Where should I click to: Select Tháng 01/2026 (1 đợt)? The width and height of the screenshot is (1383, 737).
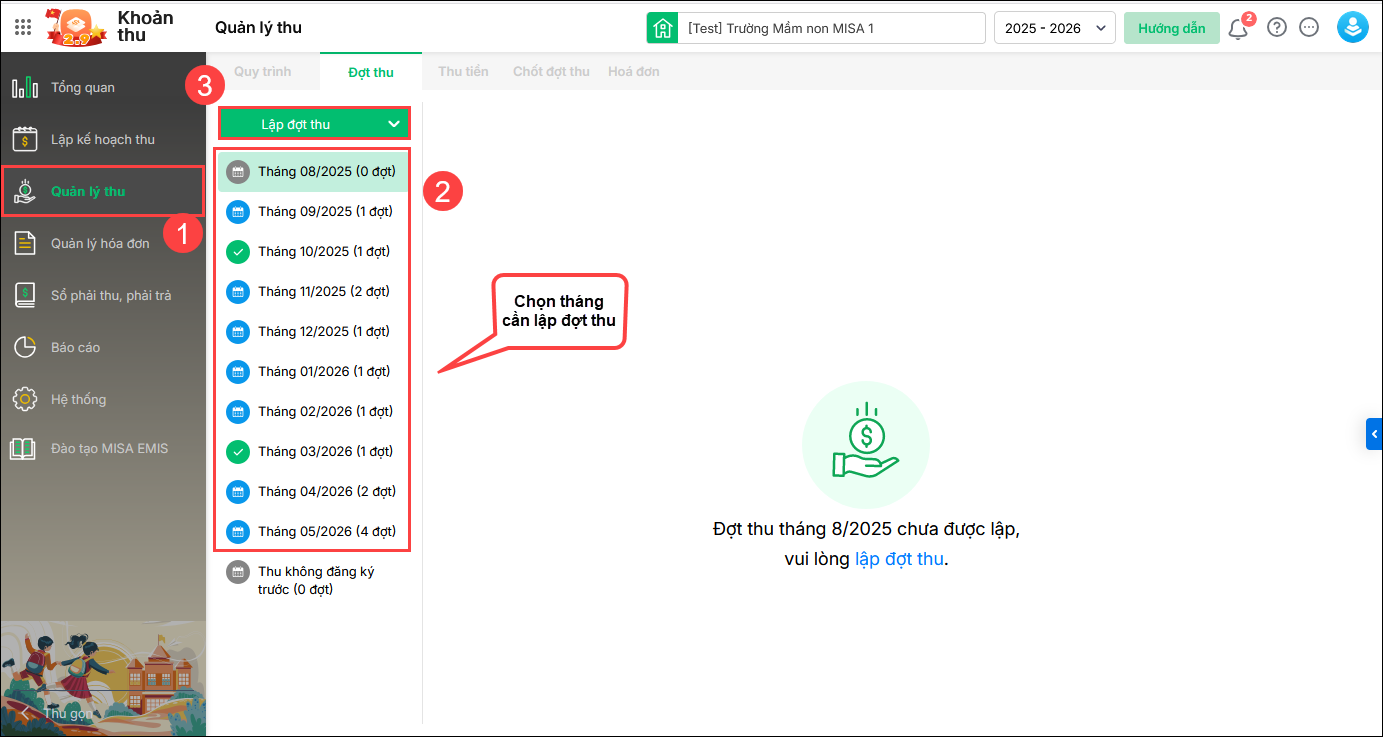click(313, 372)
